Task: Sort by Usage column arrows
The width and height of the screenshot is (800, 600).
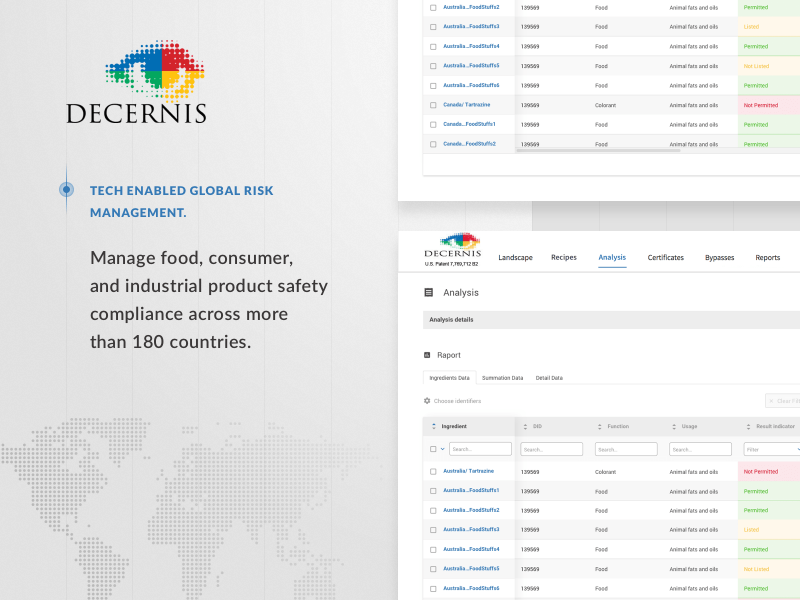Action: click(674, 427)
